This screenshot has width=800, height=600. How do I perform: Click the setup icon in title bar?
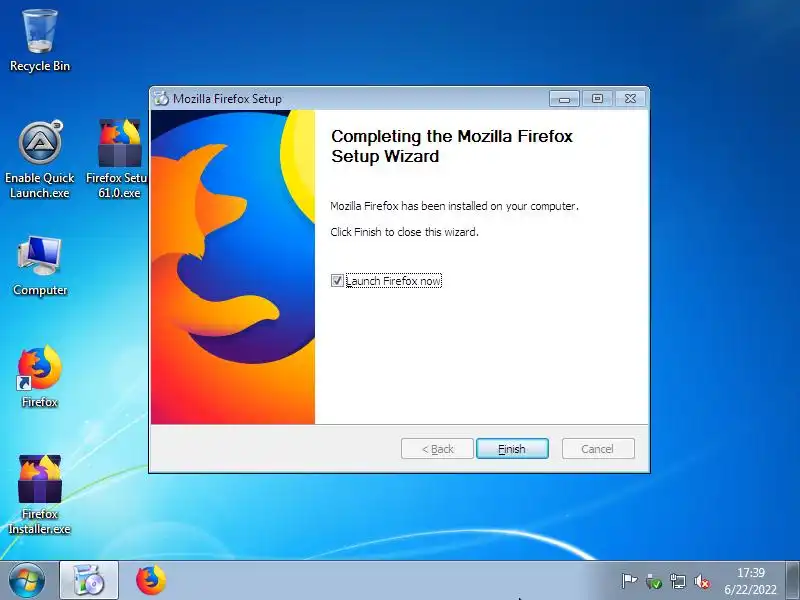(x=161, y=98)
